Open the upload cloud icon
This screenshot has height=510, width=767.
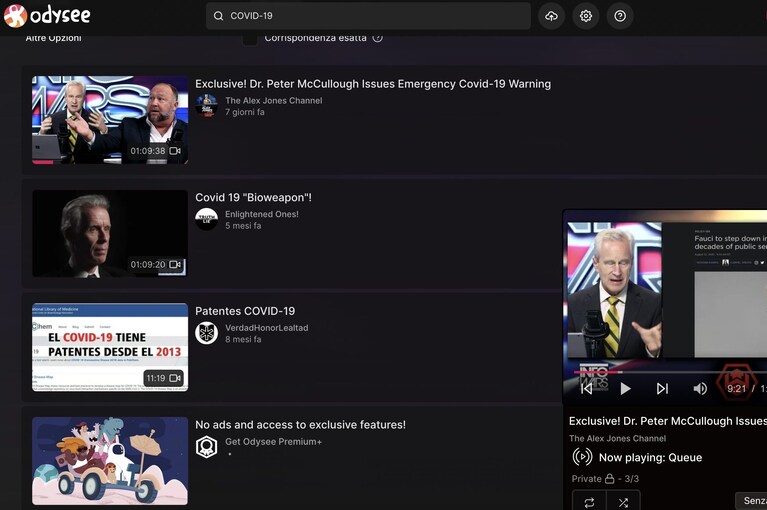tap(551, 16)
